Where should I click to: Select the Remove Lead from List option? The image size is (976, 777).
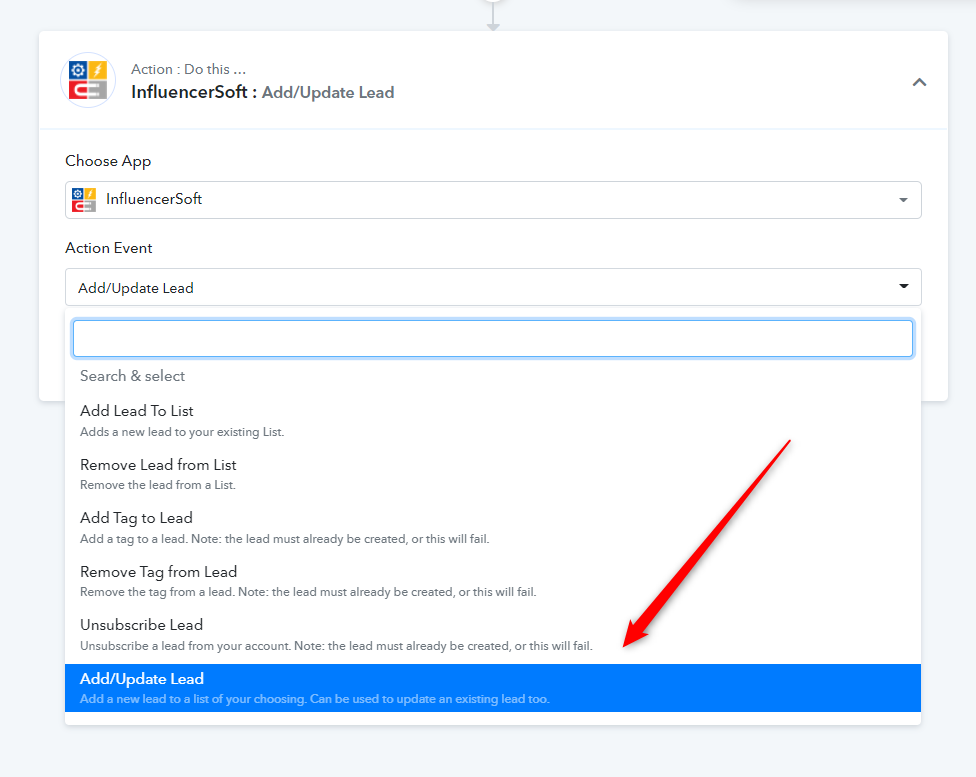point(493,474)
